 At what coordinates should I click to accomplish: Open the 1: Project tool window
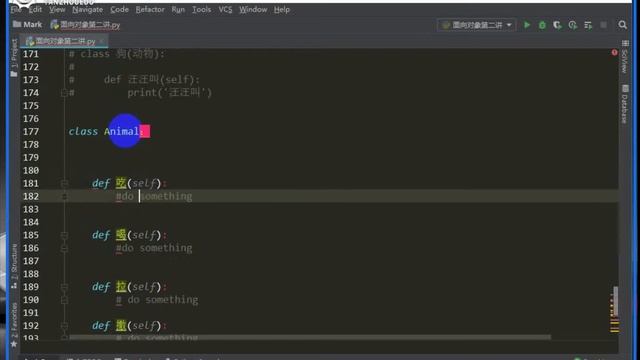(x=14, y=58)
